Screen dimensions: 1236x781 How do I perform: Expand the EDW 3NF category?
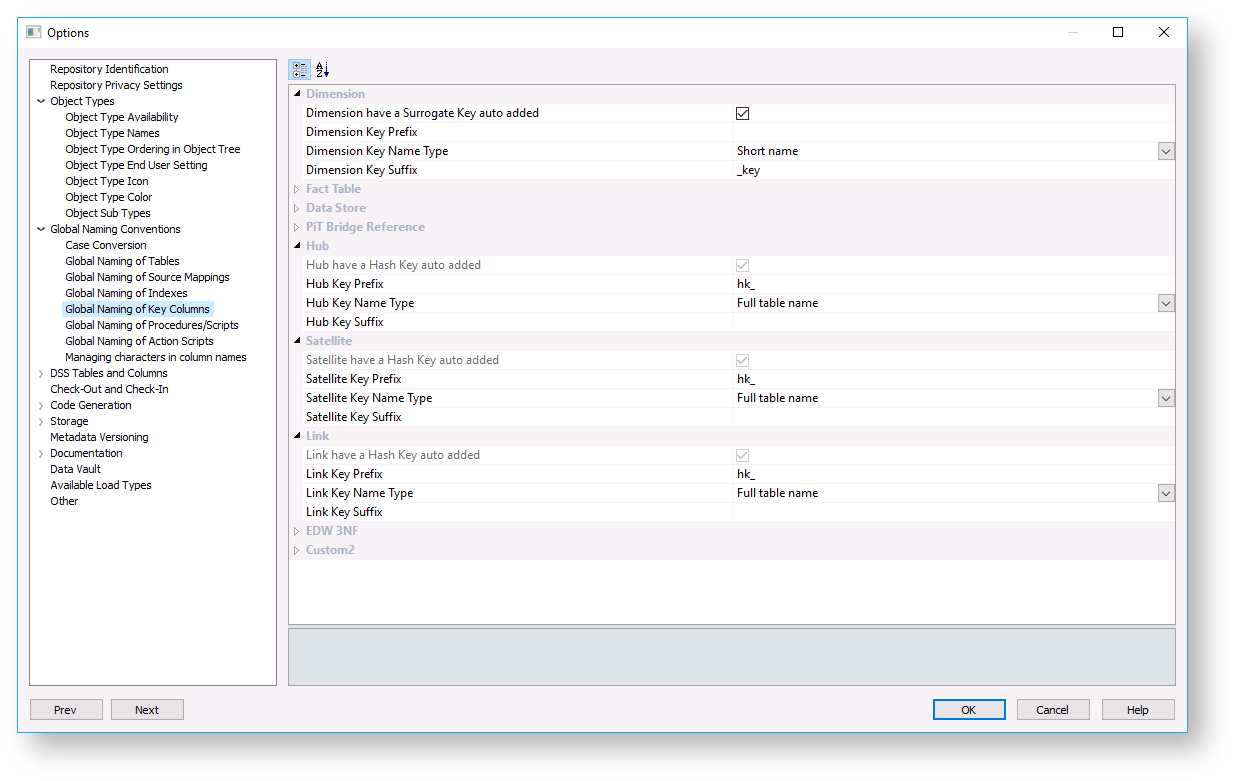297,531
